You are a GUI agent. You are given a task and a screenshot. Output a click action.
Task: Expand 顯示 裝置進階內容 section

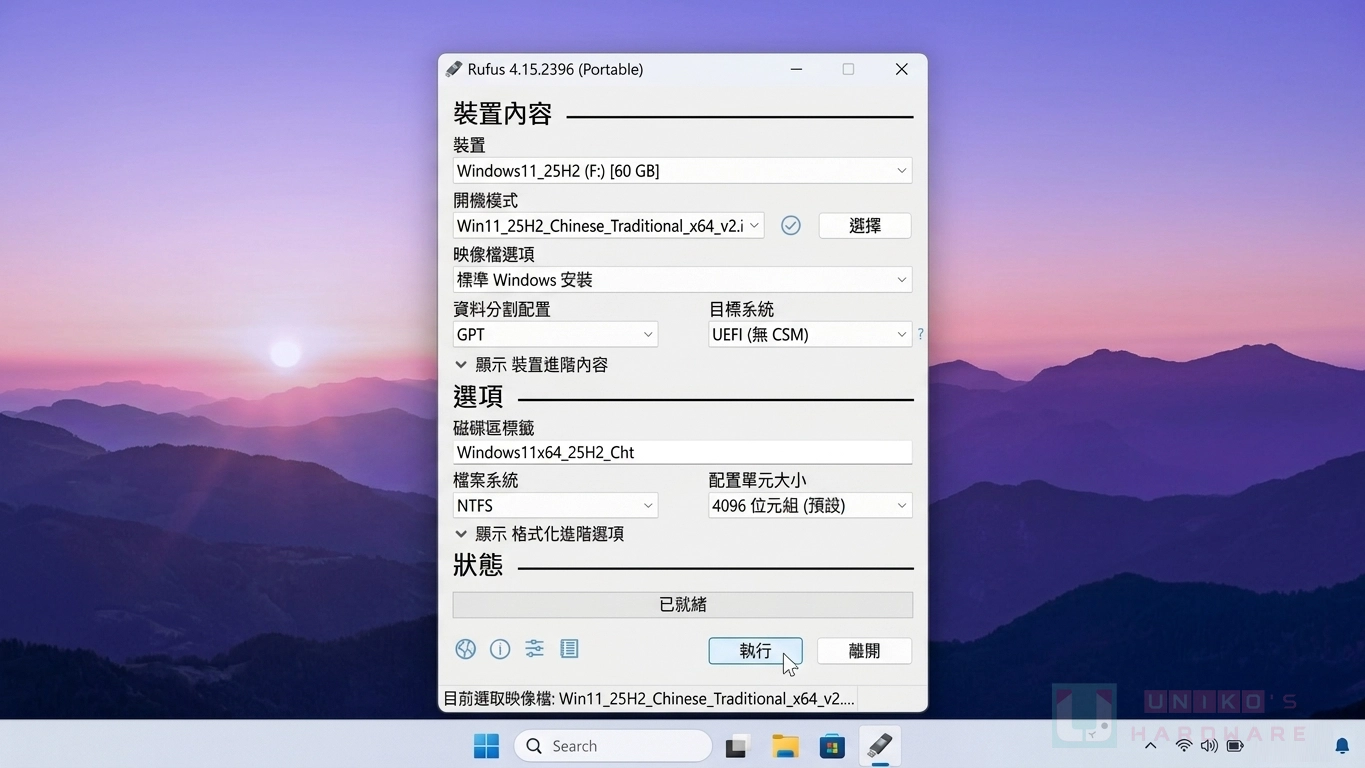click(x=531, y=365)
